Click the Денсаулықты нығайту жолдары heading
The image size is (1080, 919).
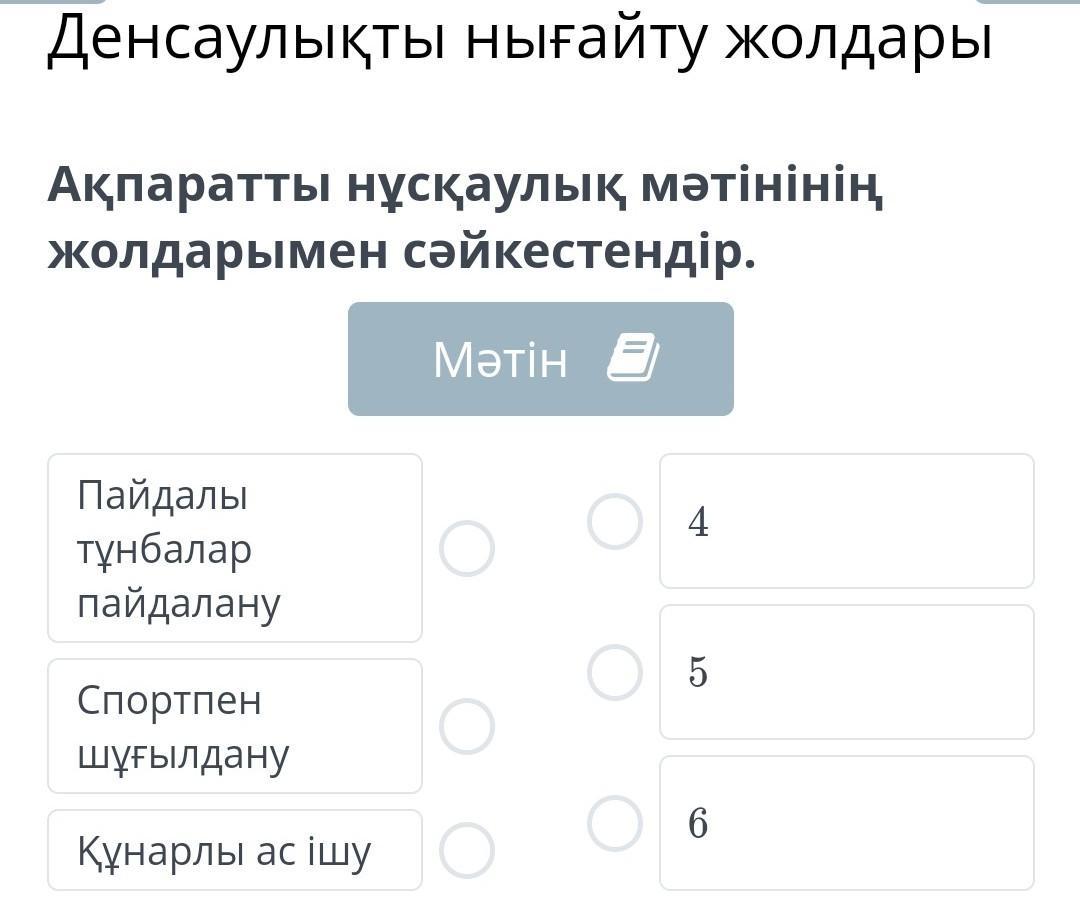point(520,40)
